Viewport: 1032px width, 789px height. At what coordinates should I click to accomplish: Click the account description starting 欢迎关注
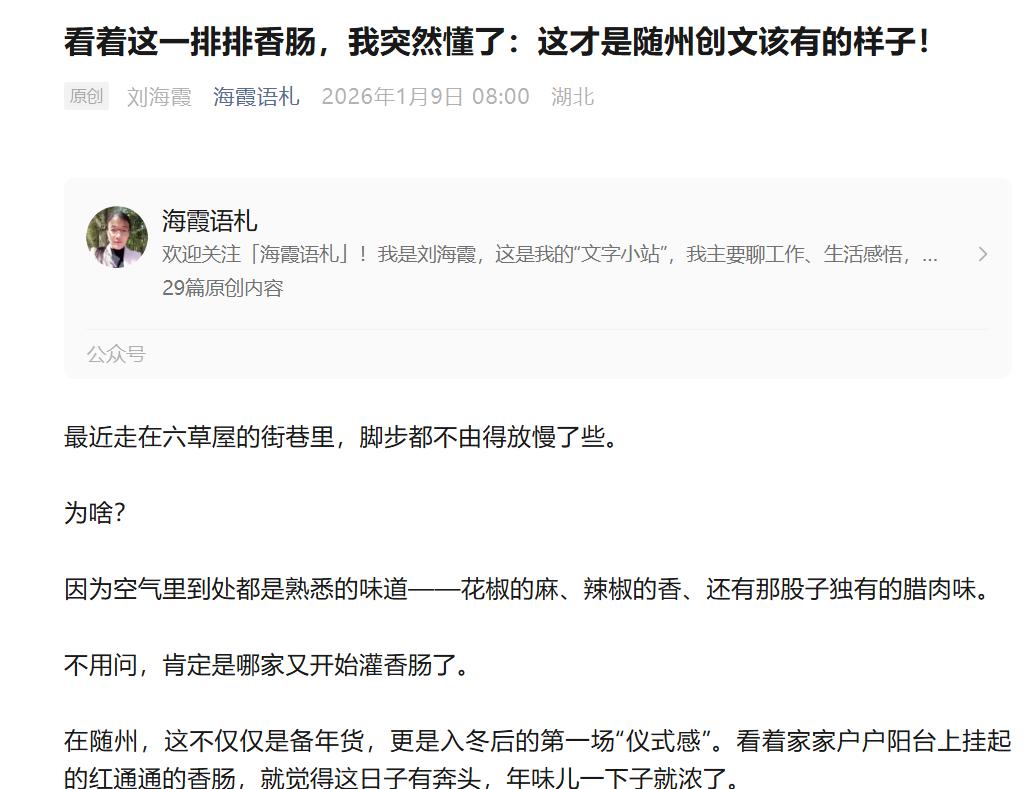point(550,254)
